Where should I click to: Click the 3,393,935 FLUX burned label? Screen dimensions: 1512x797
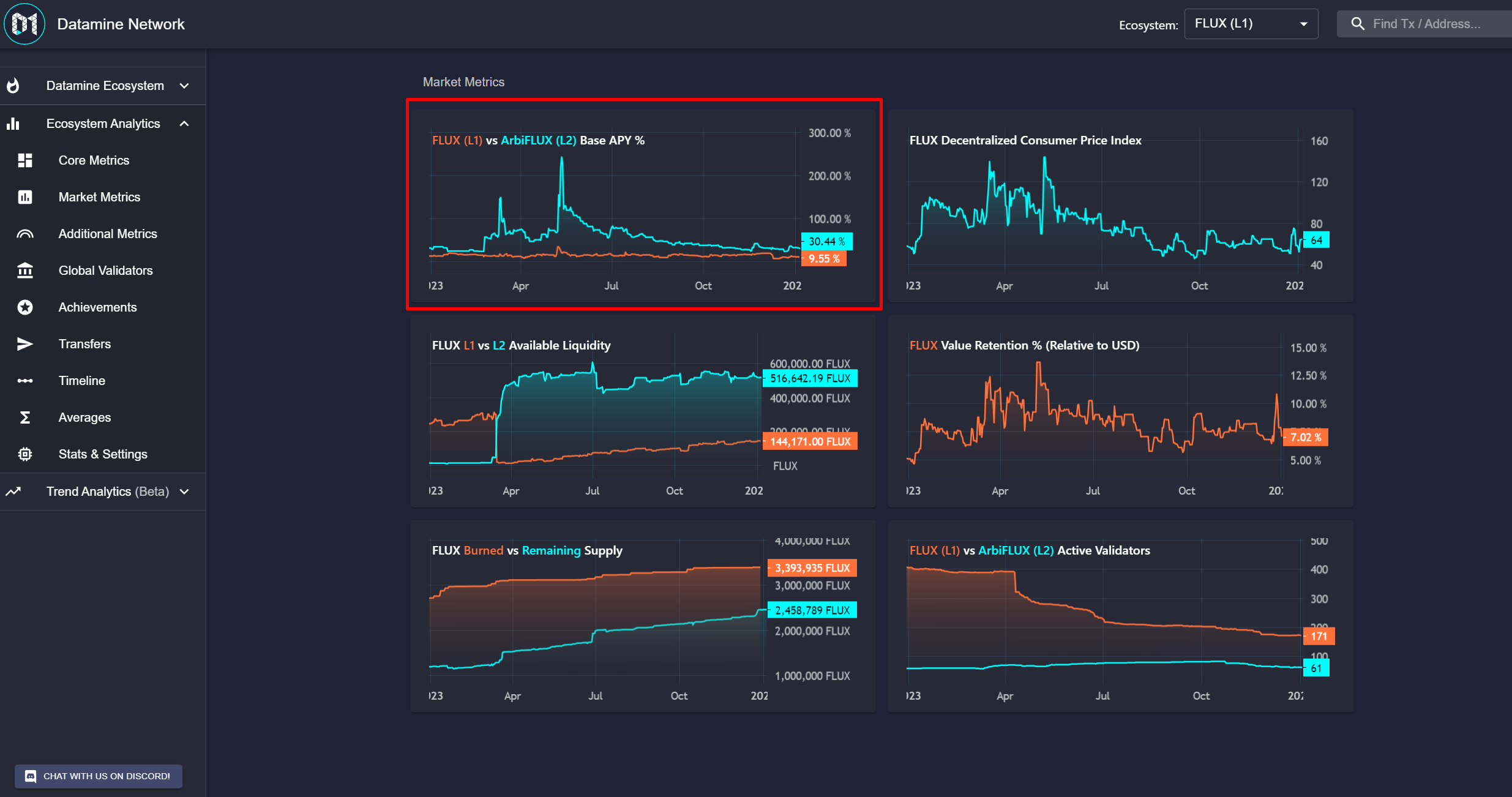(x=812, y=568)
